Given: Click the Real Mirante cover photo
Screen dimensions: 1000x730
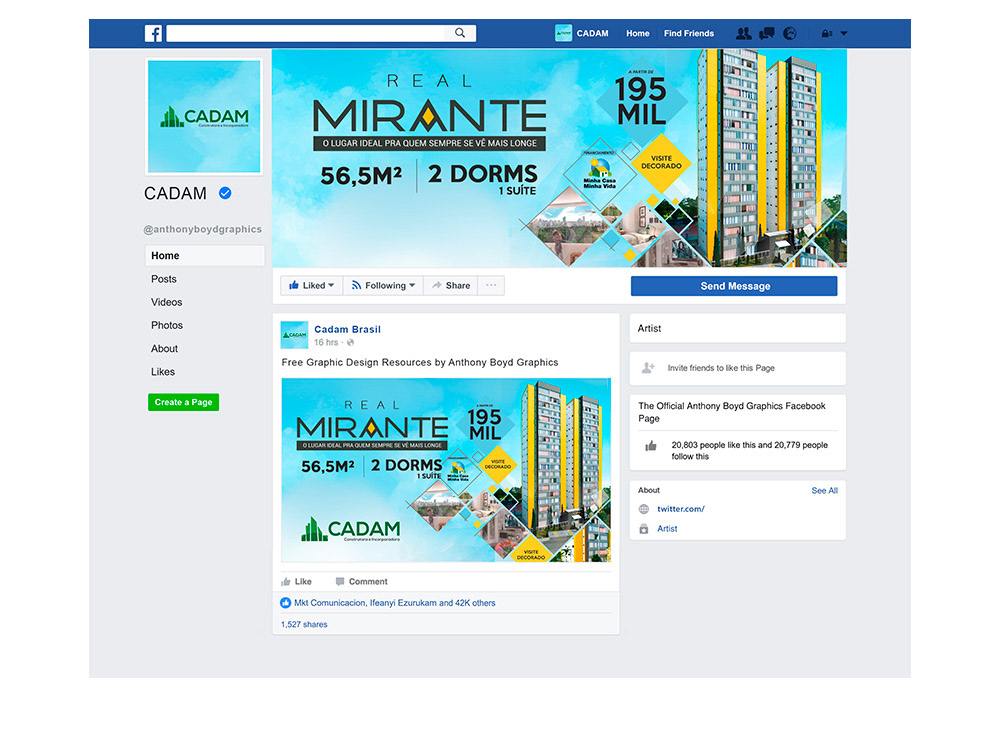Looking at the screenshot, I should 559,158.
